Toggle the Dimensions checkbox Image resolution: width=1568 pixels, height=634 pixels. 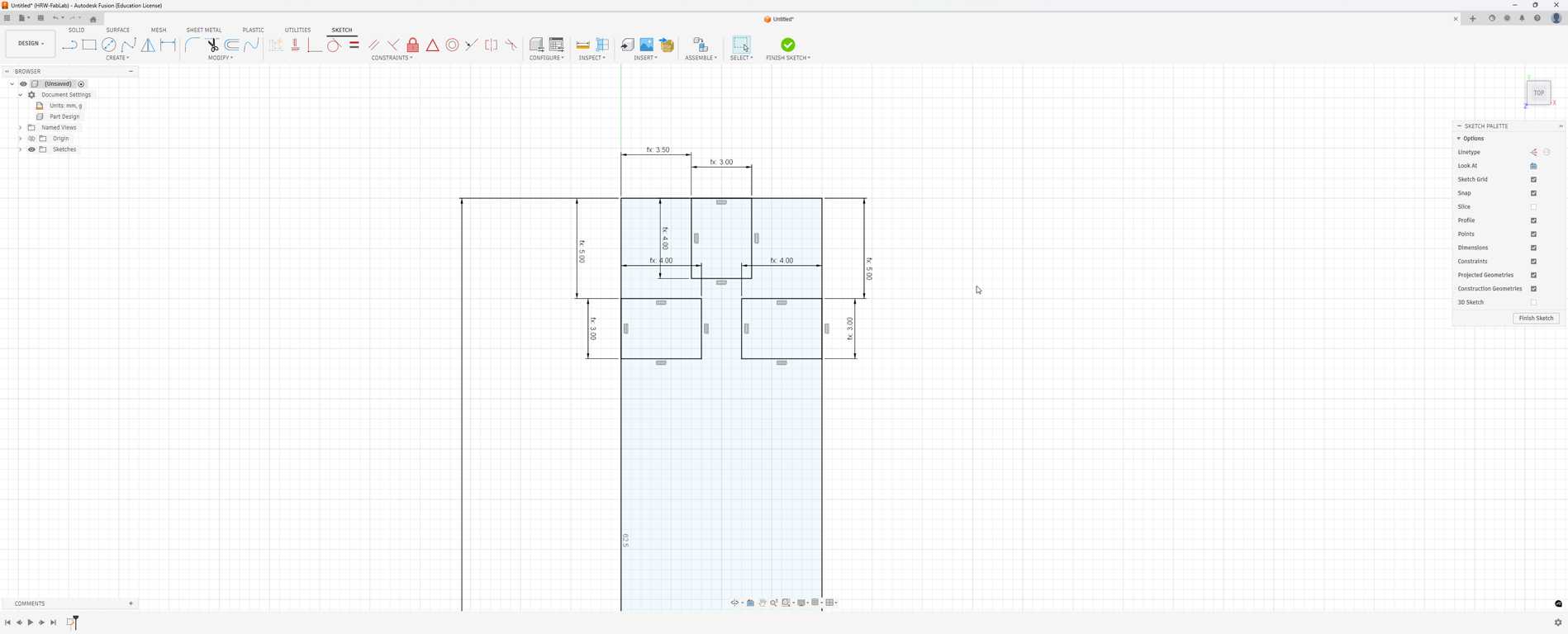point(1534,248)
